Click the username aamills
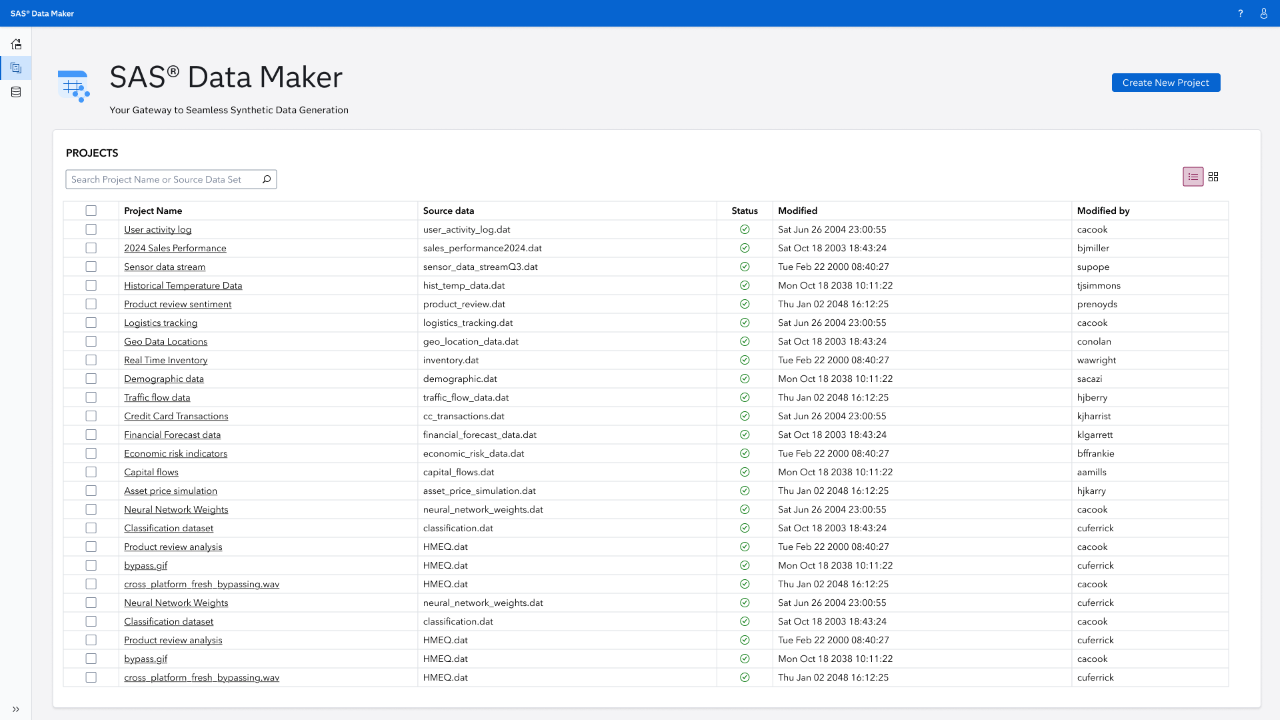 pos(1093,472)
